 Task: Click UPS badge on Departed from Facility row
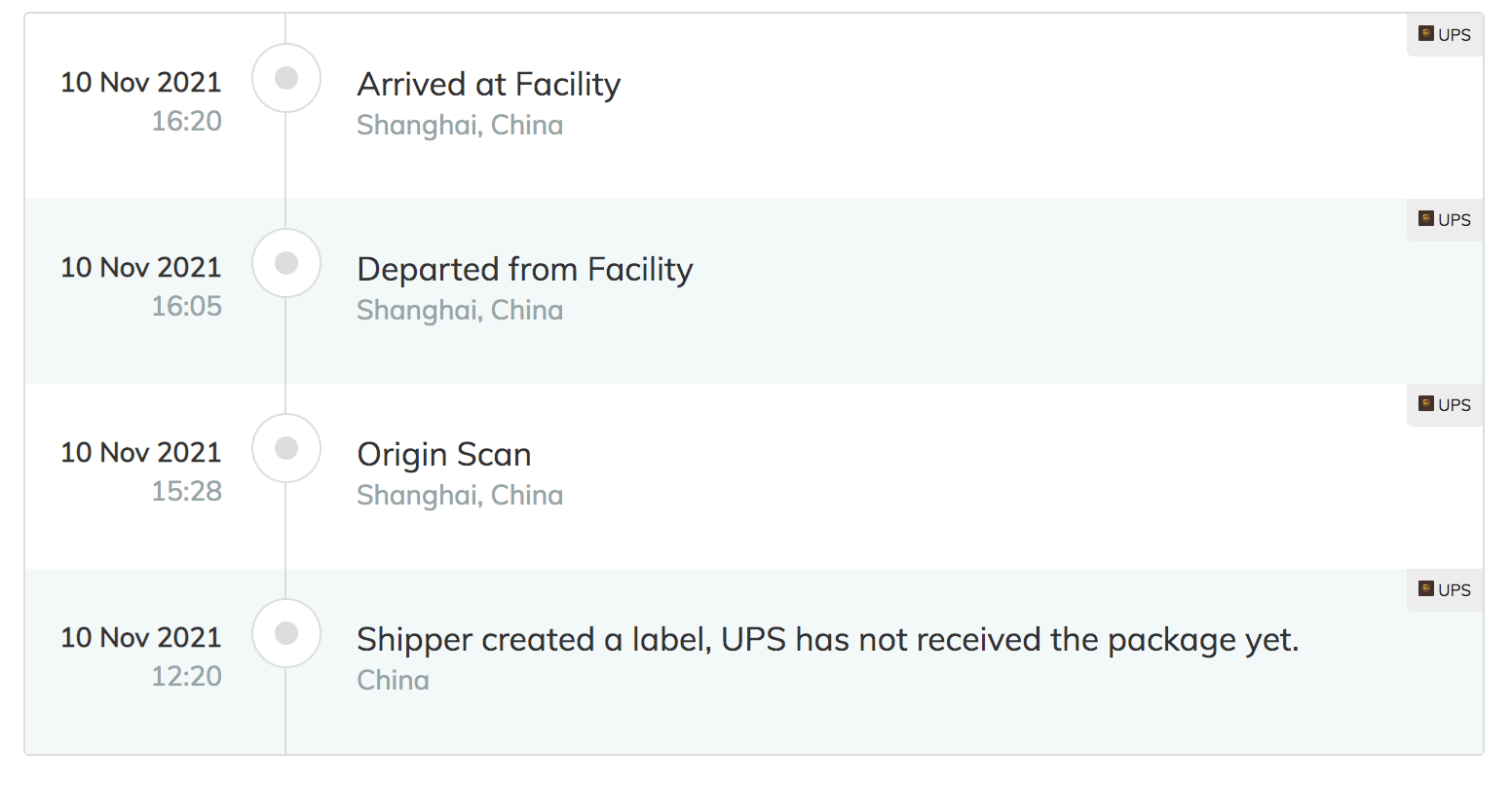pyautogui.click(x=1445, y=220)
